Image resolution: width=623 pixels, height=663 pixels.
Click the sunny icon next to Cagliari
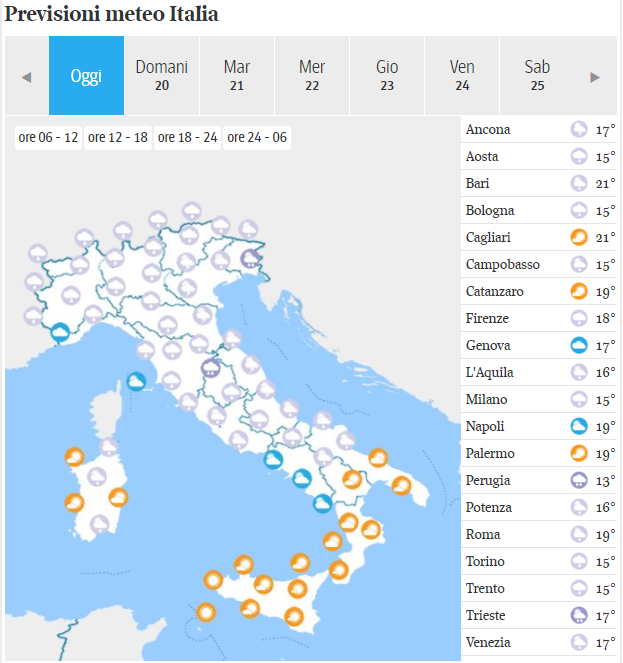point(578,238)
